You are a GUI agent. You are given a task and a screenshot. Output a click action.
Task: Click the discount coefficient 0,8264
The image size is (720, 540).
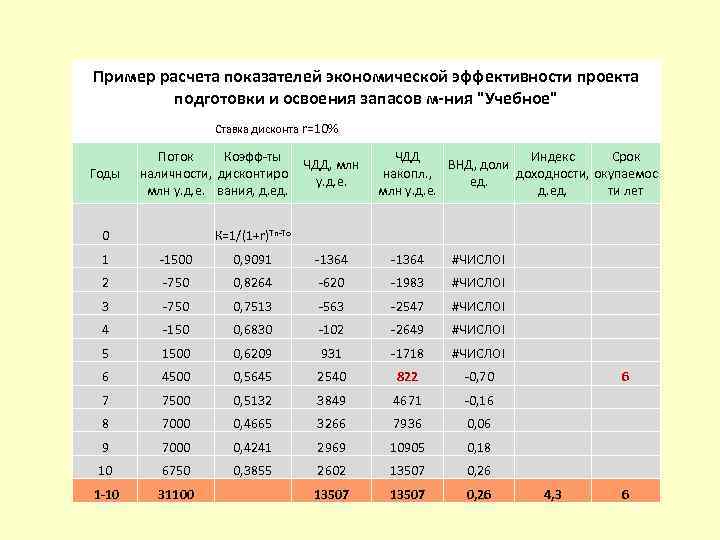[253, 282]
